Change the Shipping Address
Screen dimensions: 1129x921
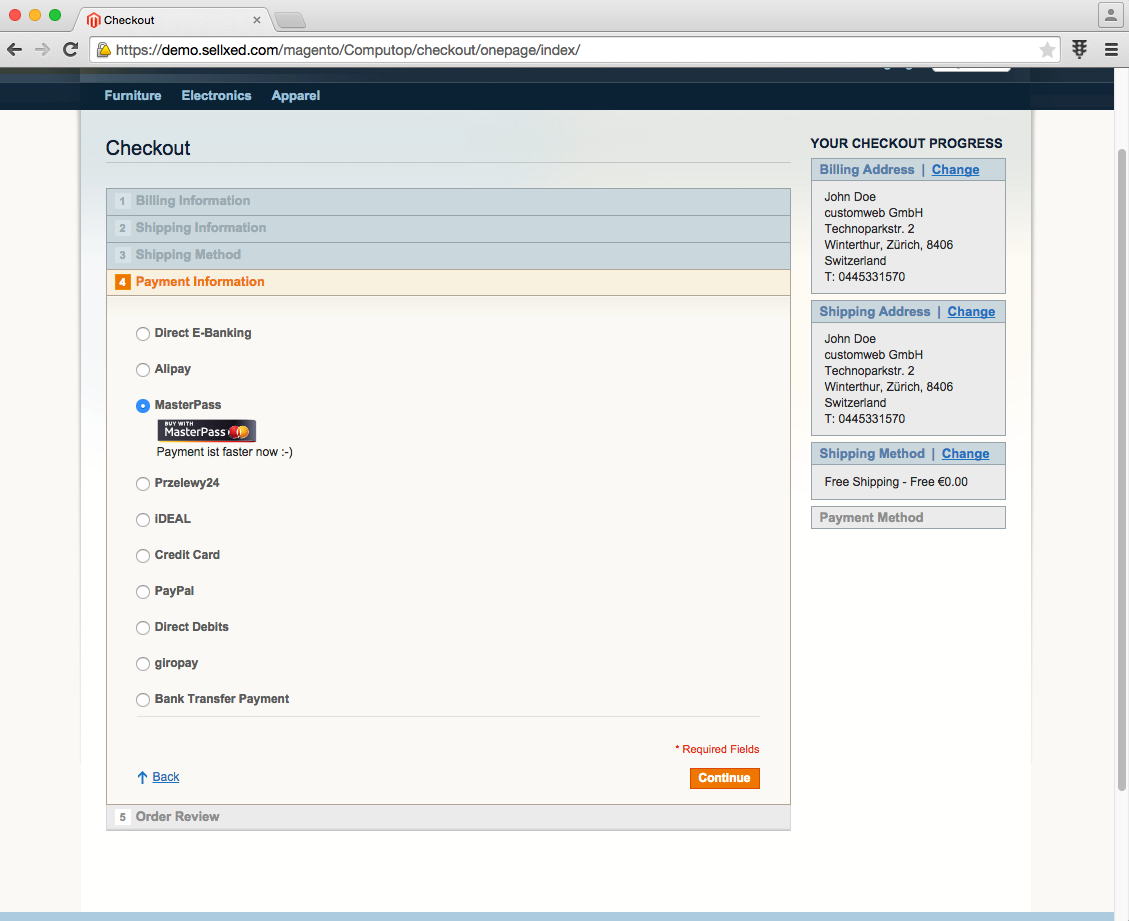pyautogui.click(x=971, y=312)
